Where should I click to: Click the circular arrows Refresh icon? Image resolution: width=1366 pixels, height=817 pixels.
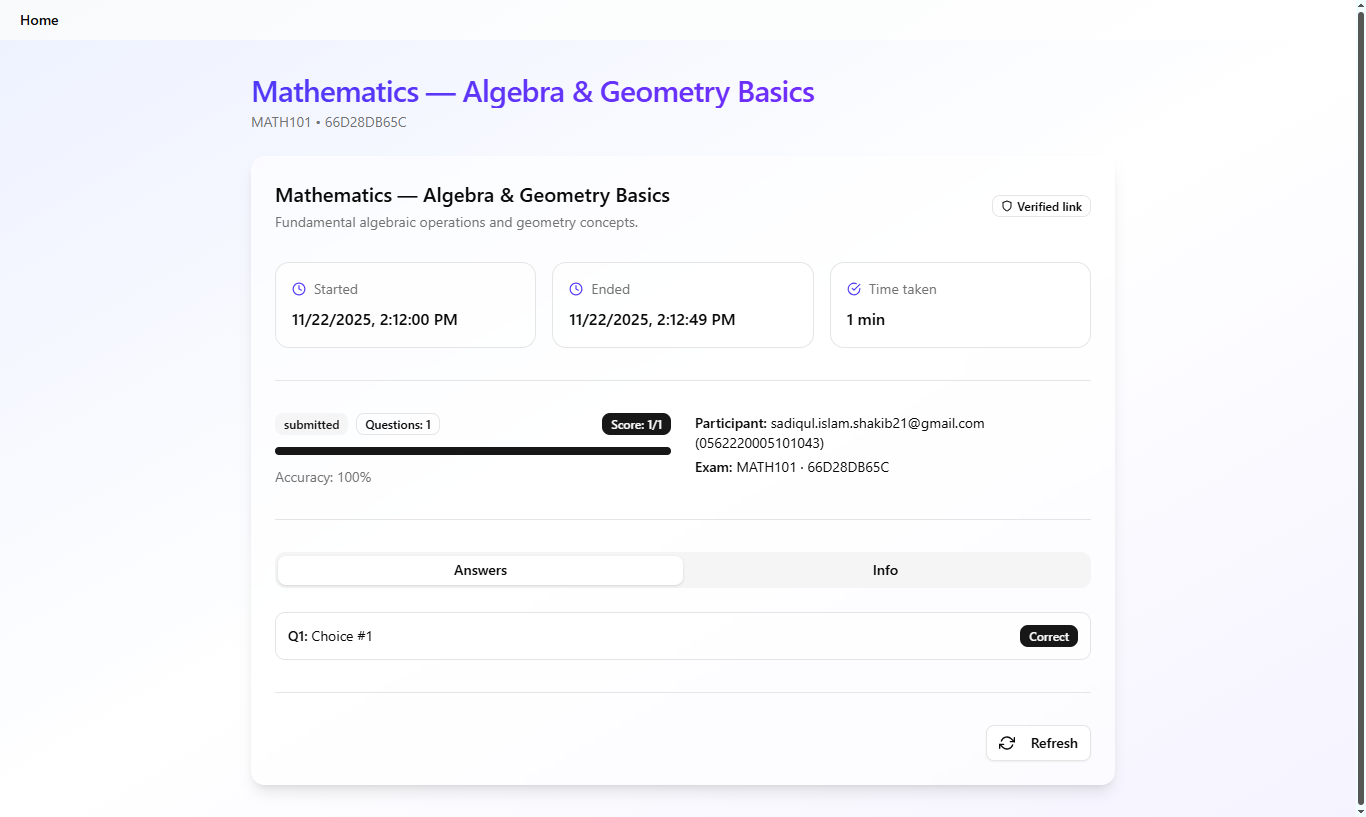pos(1007,743)
